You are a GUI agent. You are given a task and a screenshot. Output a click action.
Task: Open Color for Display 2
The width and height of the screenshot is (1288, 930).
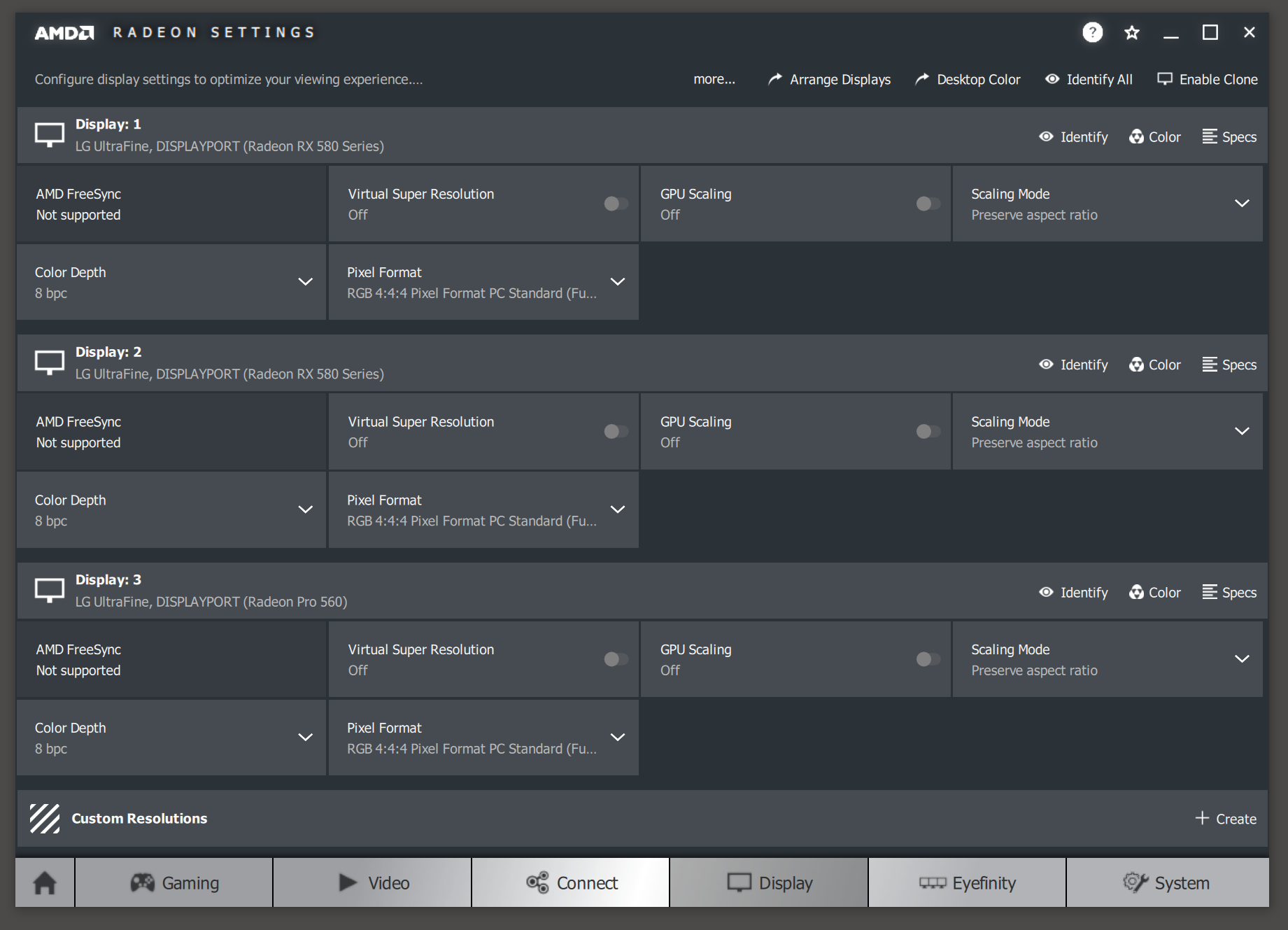(x=1155, y=365)
